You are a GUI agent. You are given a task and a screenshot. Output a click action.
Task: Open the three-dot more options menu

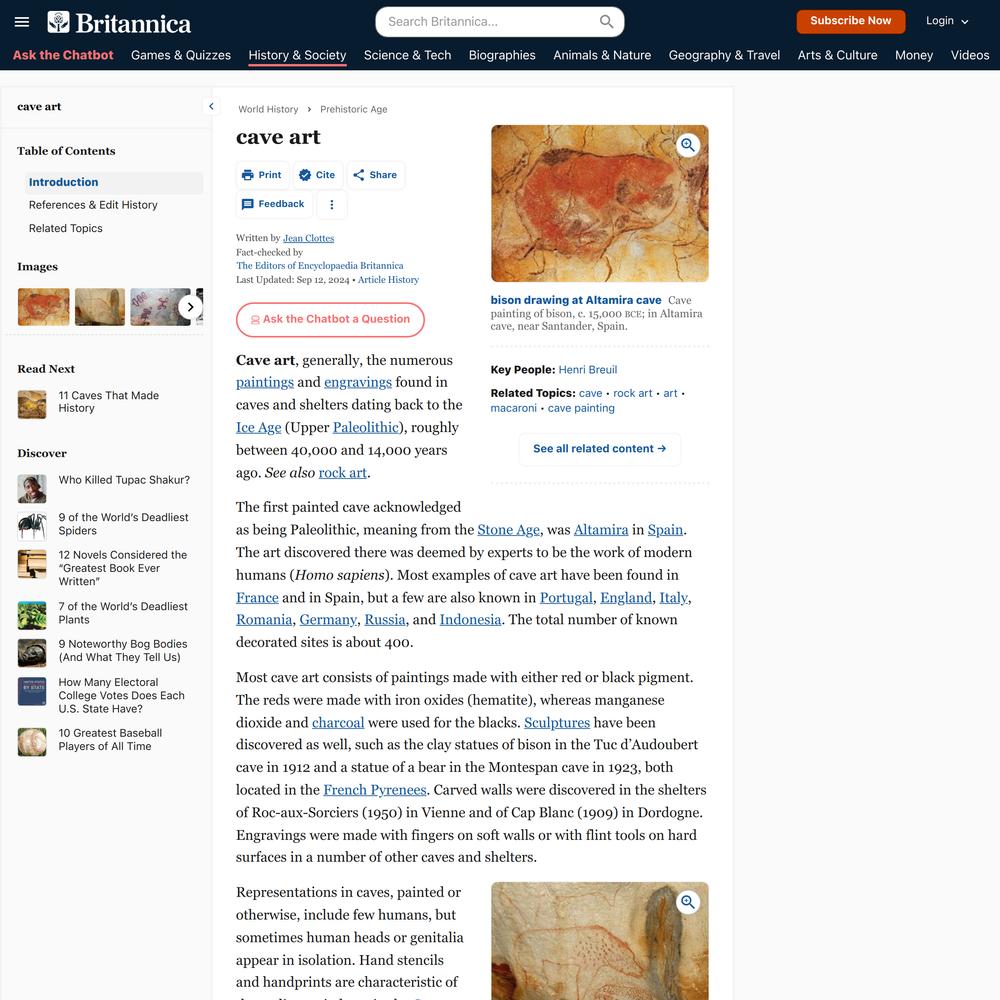332,205
